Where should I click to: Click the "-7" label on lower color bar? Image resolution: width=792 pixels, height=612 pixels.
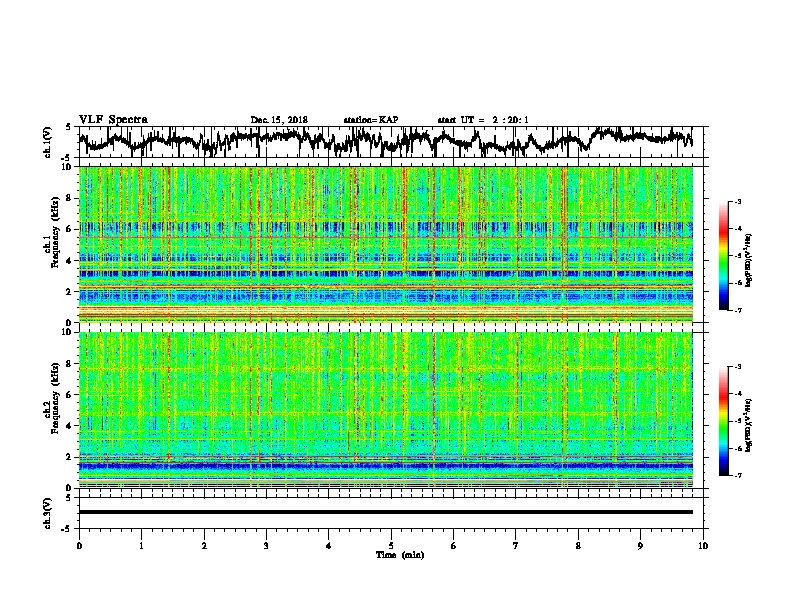pos(737,475)
